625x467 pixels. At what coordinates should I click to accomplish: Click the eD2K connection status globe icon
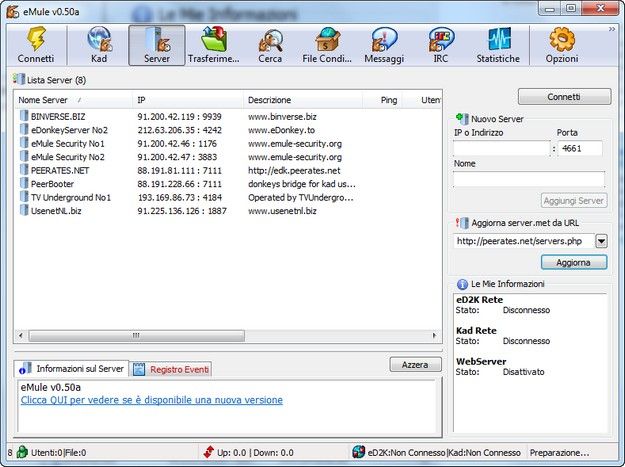pos(358,452)
